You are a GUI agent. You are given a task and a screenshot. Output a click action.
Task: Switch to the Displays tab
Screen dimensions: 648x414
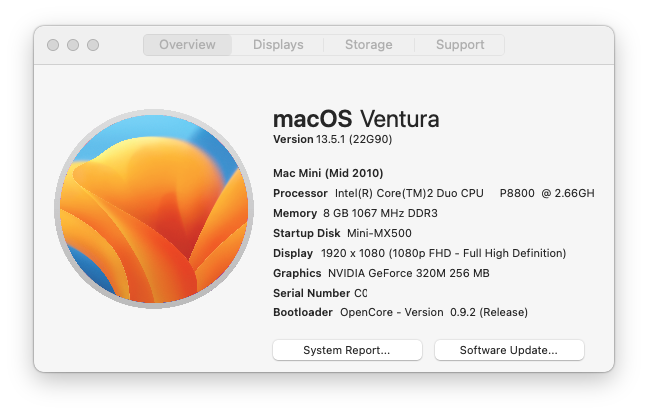(278, 45)
